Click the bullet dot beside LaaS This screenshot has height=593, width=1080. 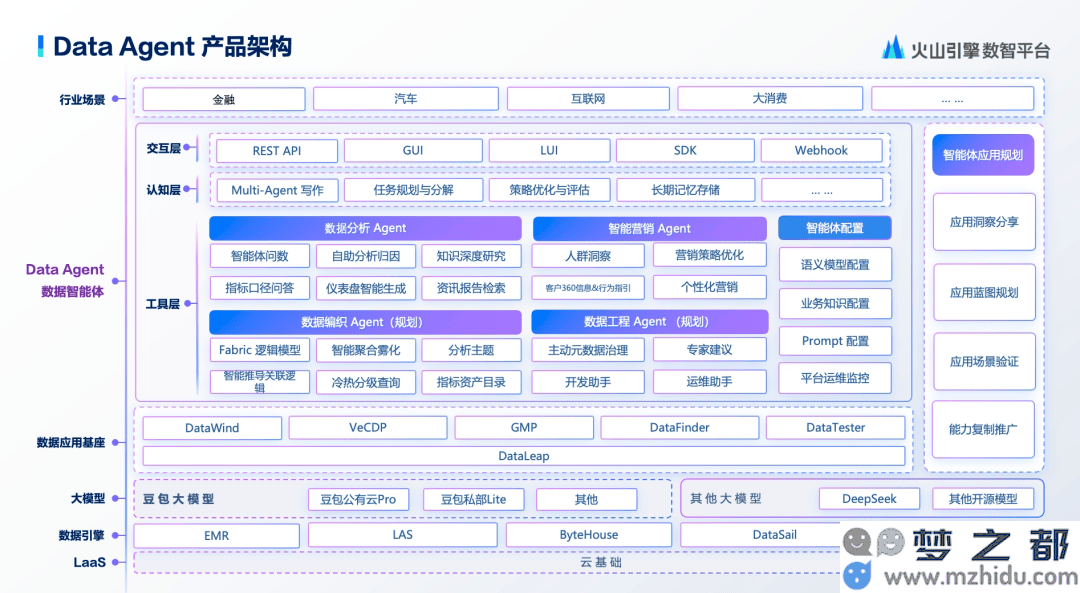coord(116,563)
